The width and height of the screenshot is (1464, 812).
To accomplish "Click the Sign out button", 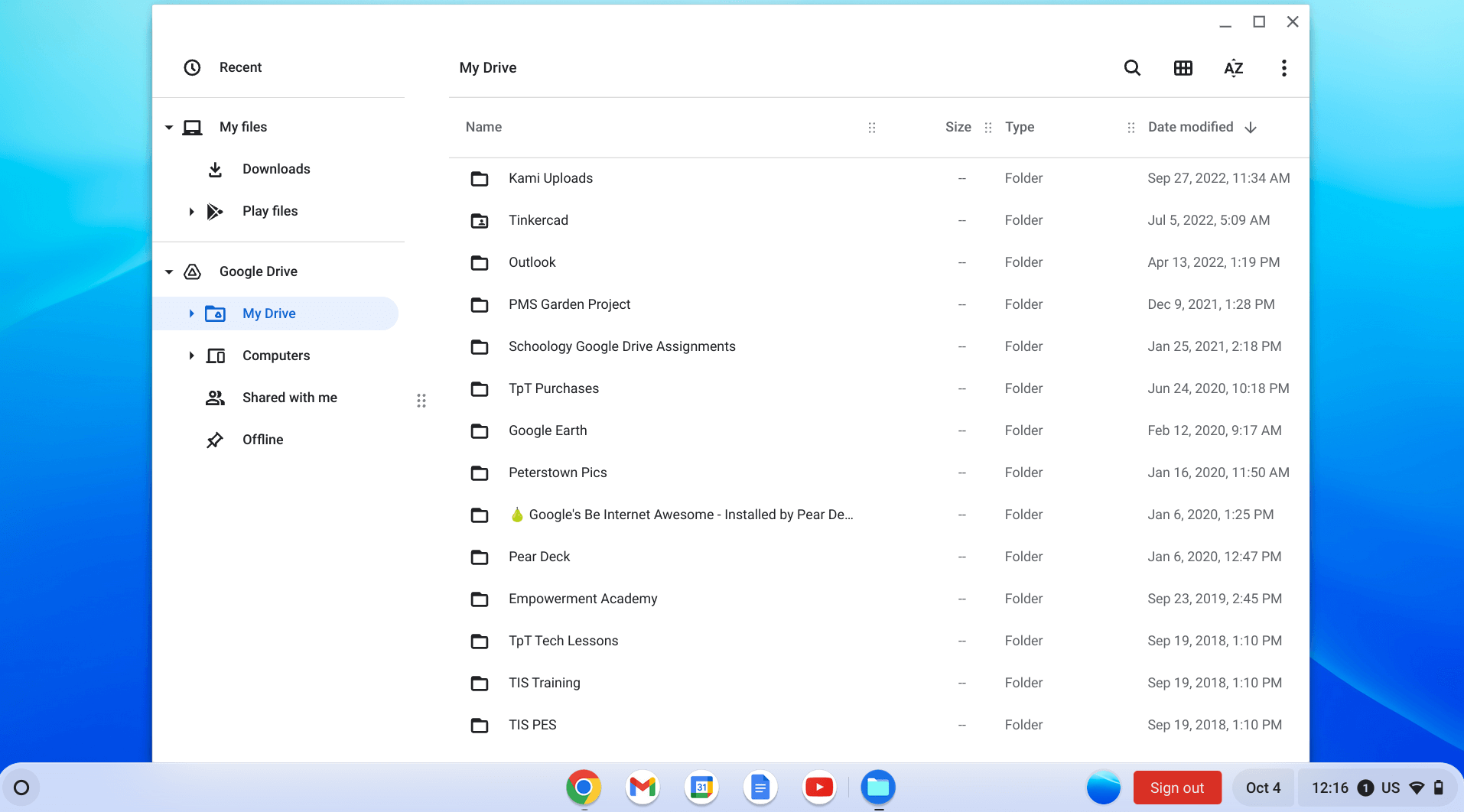I will pos(1176,788).
